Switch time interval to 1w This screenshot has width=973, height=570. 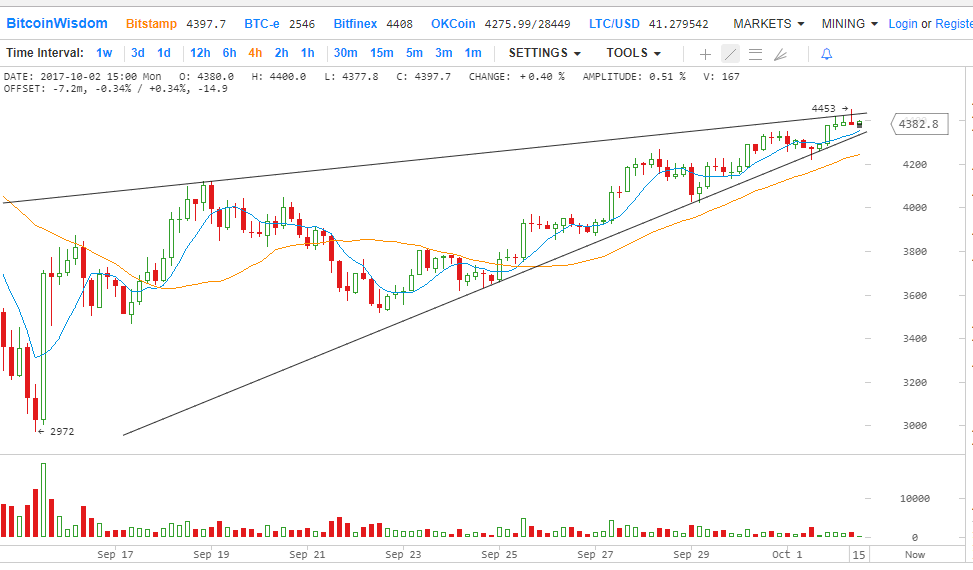point(104,53)
